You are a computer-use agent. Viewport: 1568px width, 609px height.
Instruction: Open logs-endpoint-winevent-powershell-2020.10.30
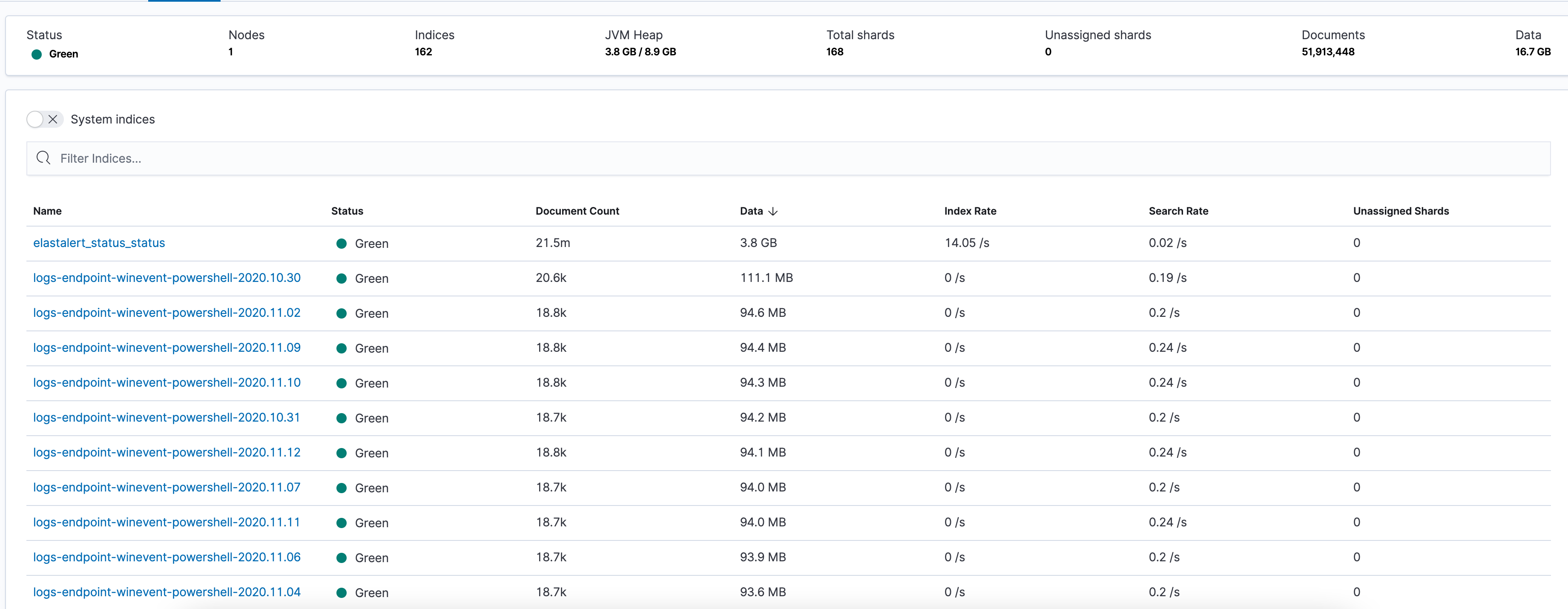coord(166,278)
